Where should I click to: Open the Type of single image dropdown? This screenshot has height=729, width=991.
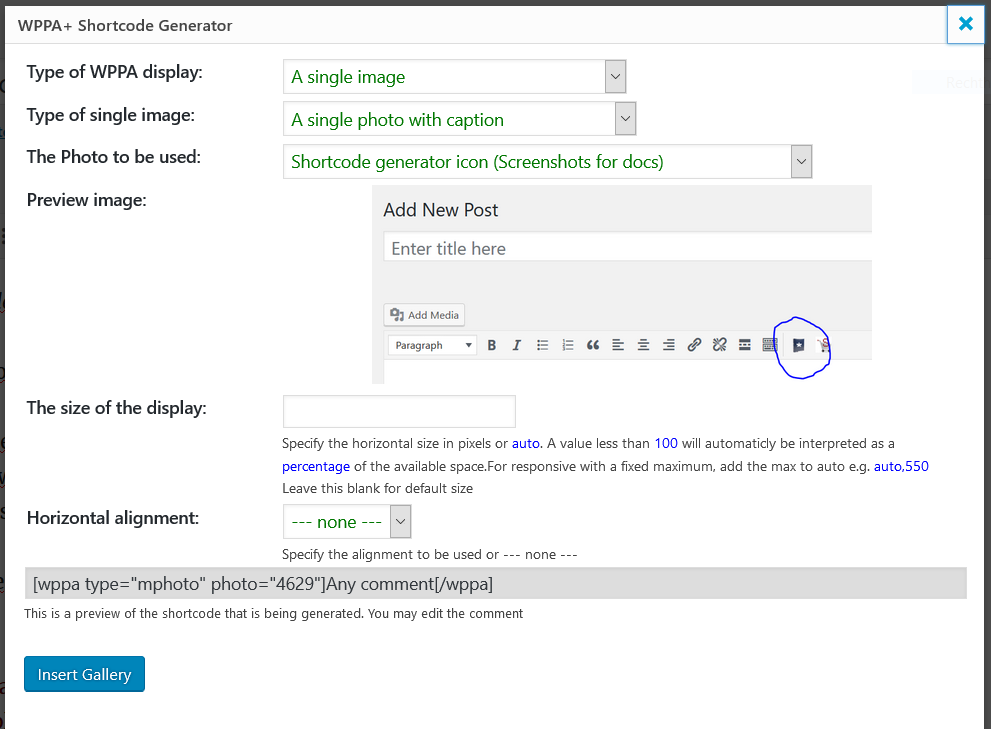460,119
